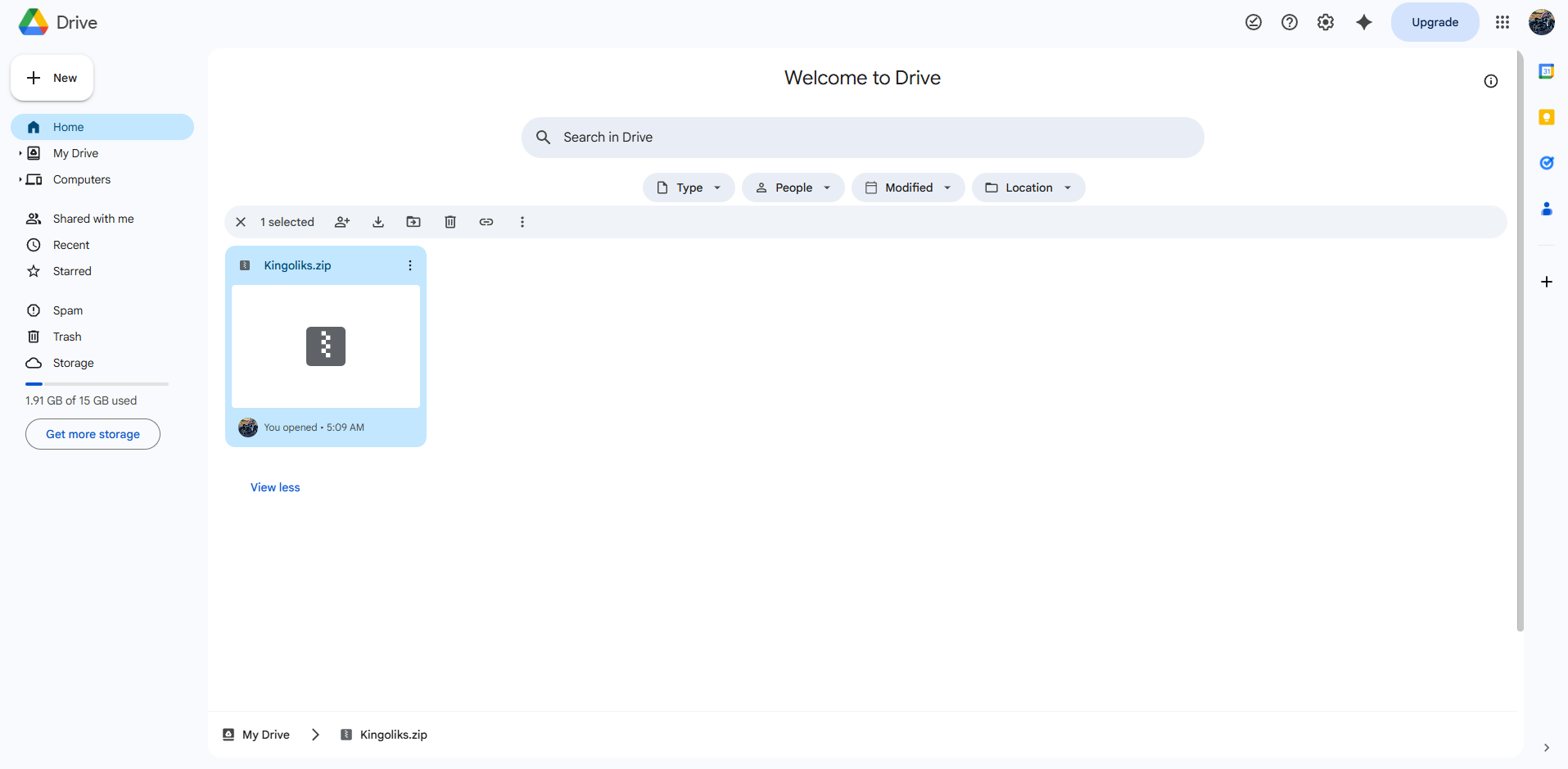The image size is (1568, 769).
Task: Click the Get more storage button
Action: click(93, 434)
